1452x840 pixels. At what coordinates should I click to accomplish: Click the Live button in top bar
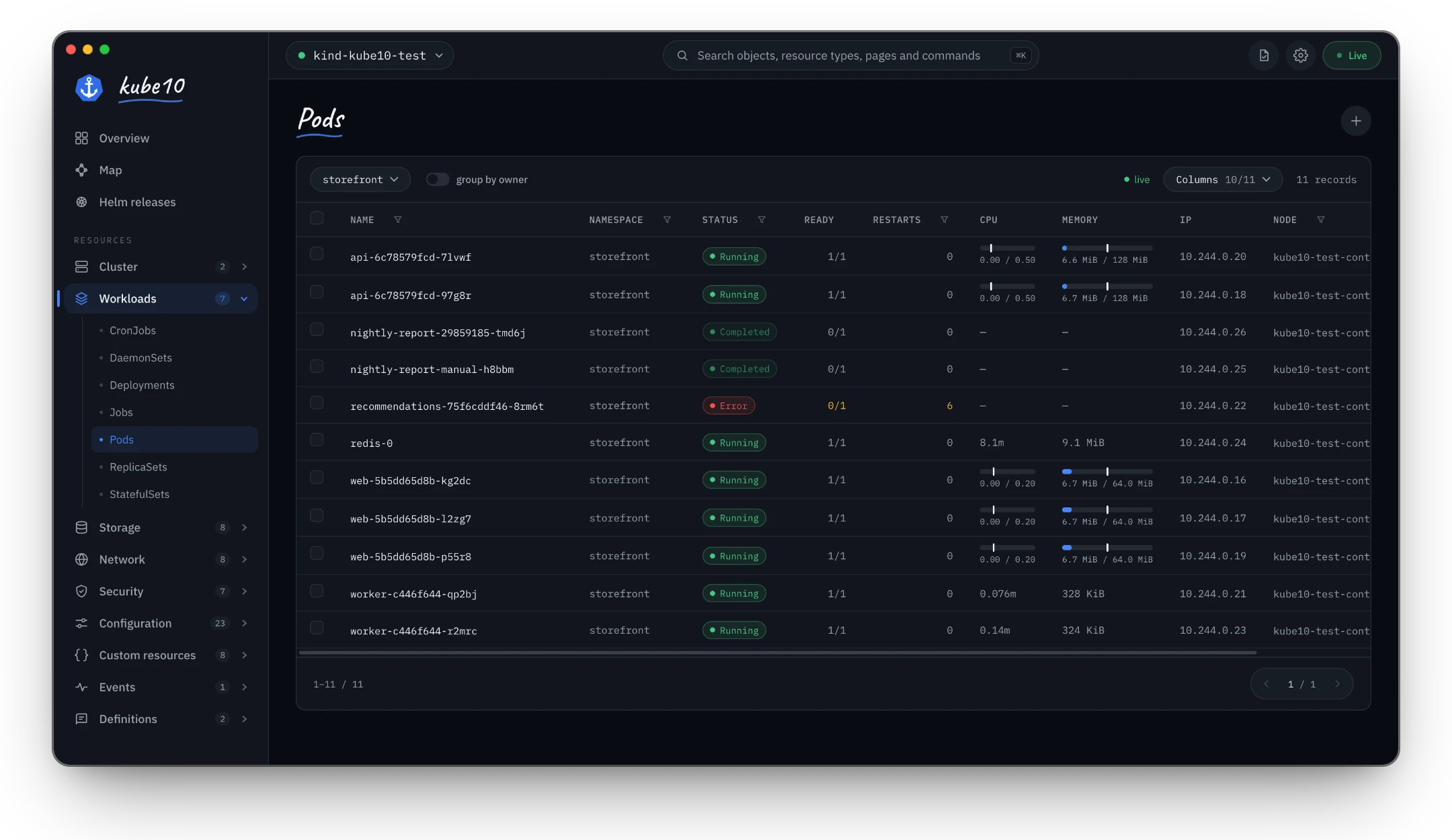(x=1352, y=56)
